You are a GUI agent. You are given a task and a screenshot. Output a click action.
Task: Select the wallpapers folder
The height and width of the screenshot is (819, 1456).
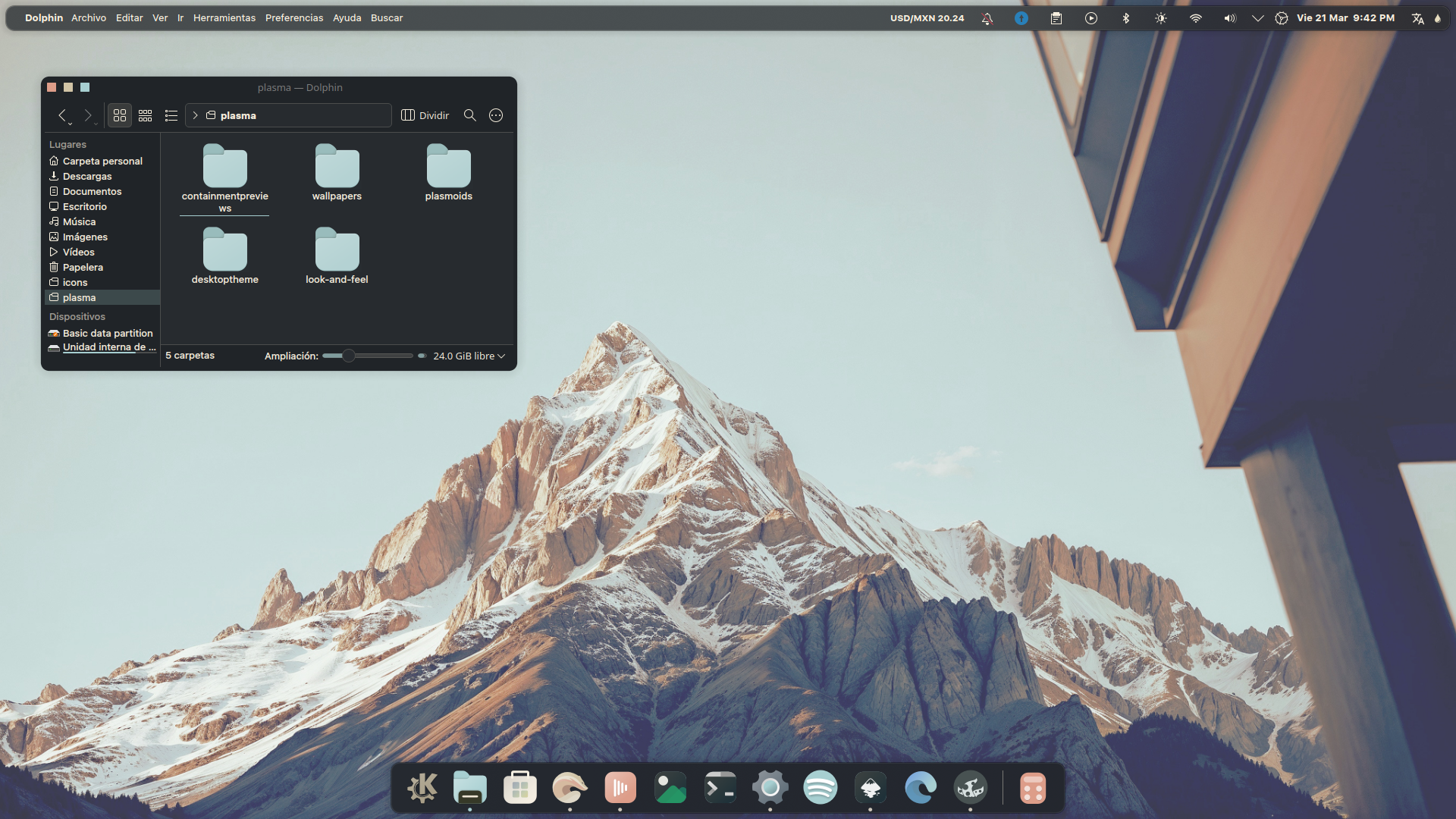tap(337, 173)
